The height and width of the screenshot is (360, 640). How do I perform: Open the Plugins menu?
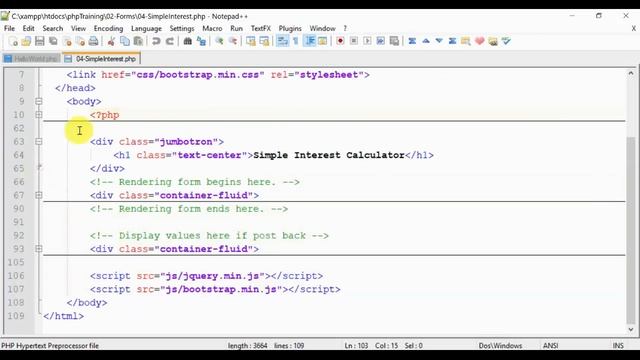(x=290, y=28)
